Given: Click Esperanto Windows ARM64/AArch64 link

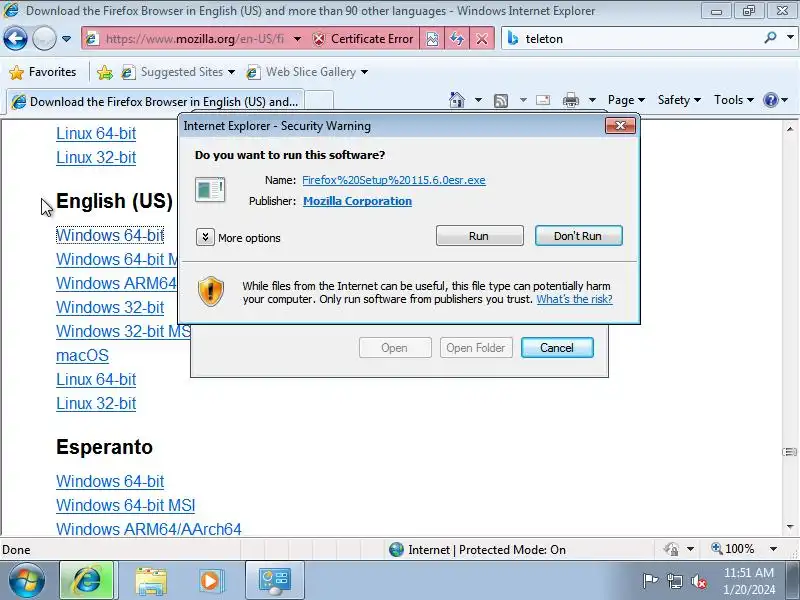Looking at the screenshot, I should [148, 529].
